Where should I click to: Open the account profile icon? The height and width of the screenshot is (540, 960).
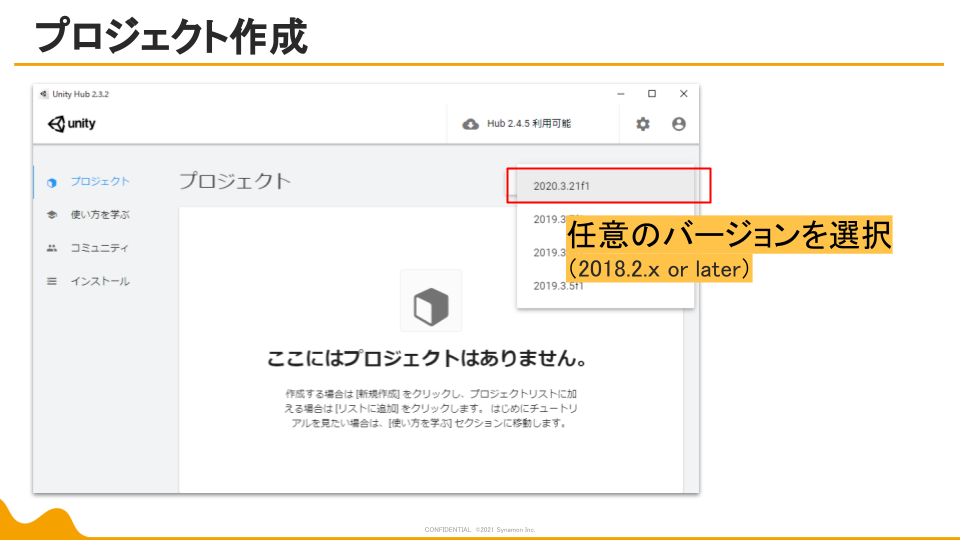(x=678, y=124)
